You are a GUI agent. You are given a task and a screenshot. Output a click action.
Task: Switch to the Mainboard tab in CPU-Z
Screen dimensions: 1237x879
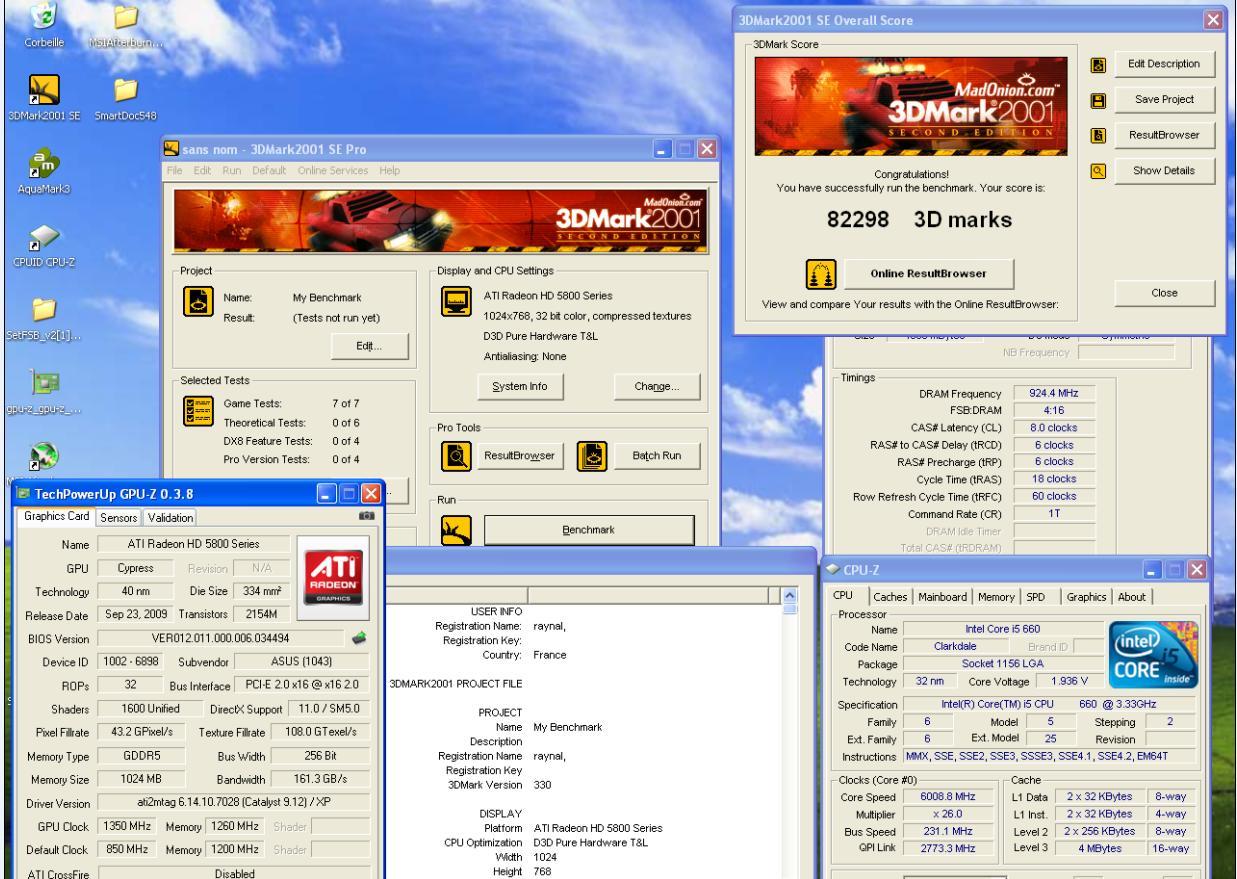(944, 596)
